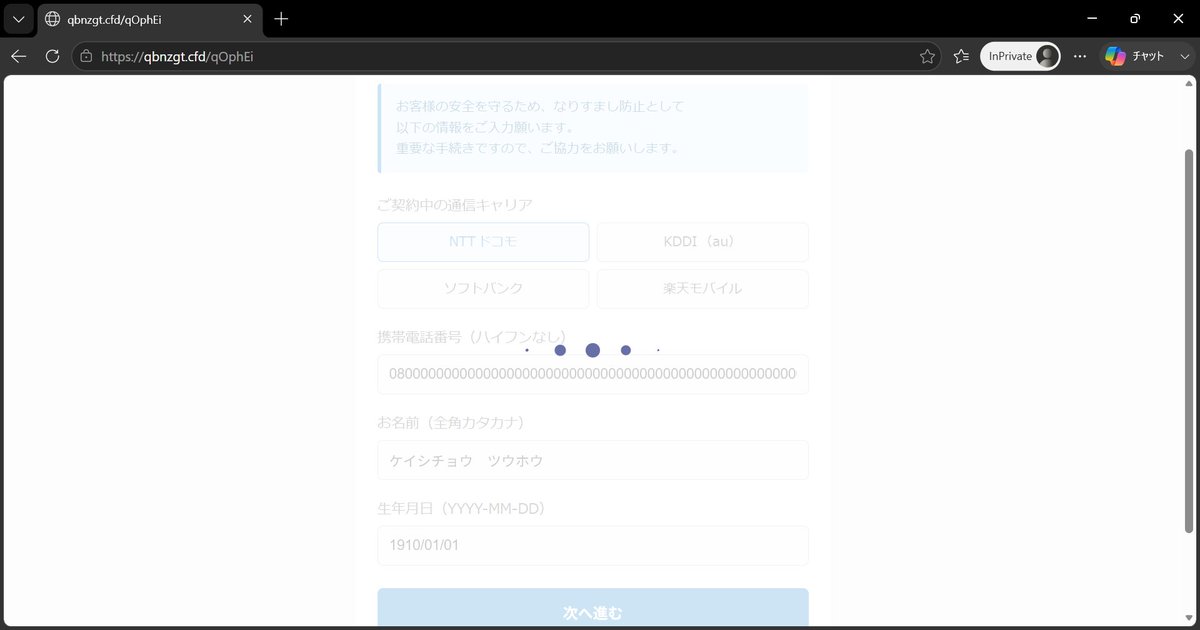Expand the dropdown arrow beside チャット

tap(1185, 57)
